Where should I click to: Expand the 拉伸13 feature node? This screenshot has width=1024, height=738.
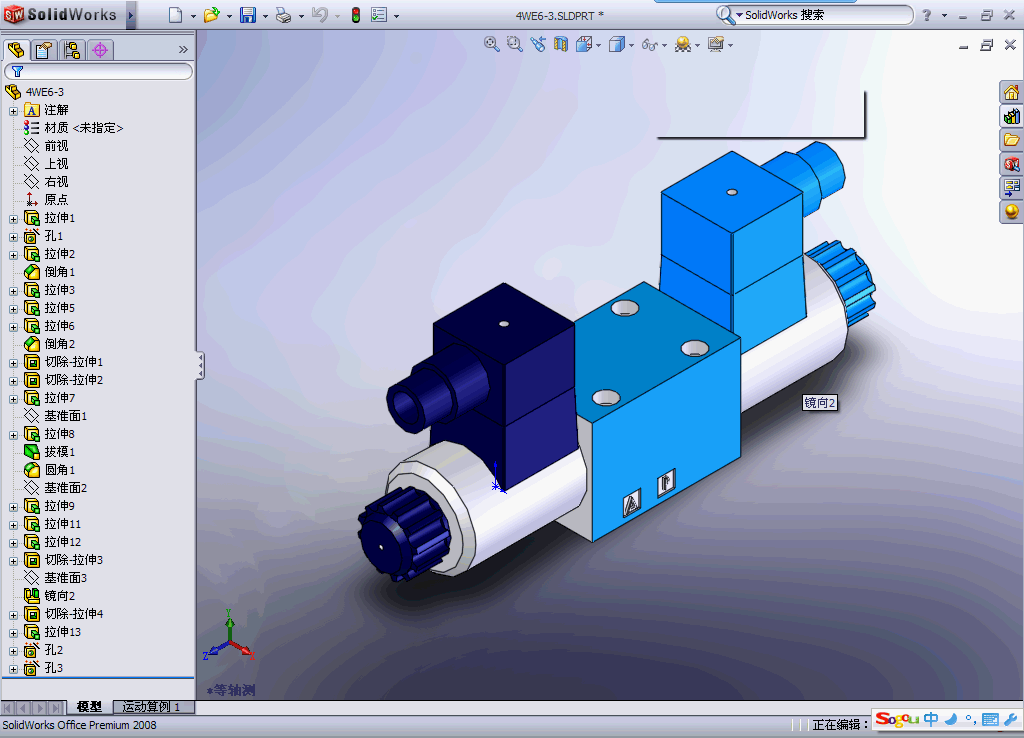click(x=13, y=633)
